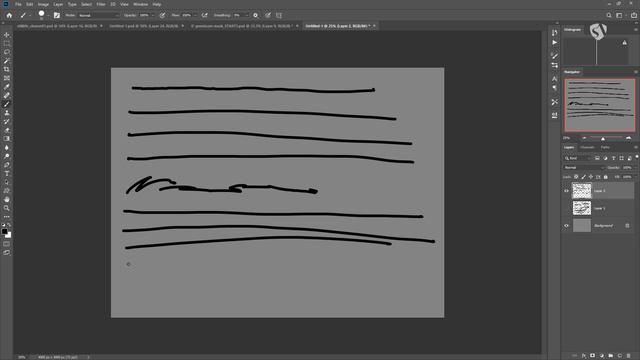The height and width of the screenshot is (360, 640).
Task: Toggle symmetry paint options
Action: click(x=279, y=15)
